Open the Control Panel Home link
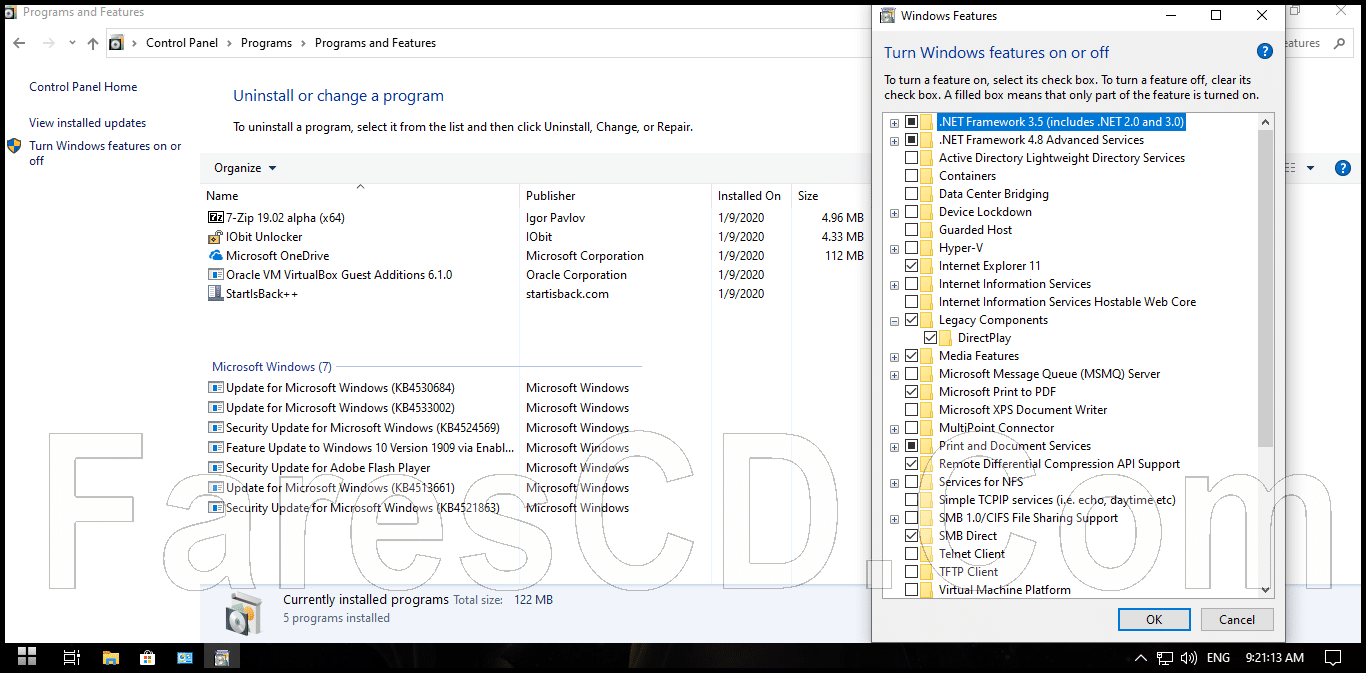The height and width of the screenshot is (673, 1366). pyautogui.click(x=83, y=87)
